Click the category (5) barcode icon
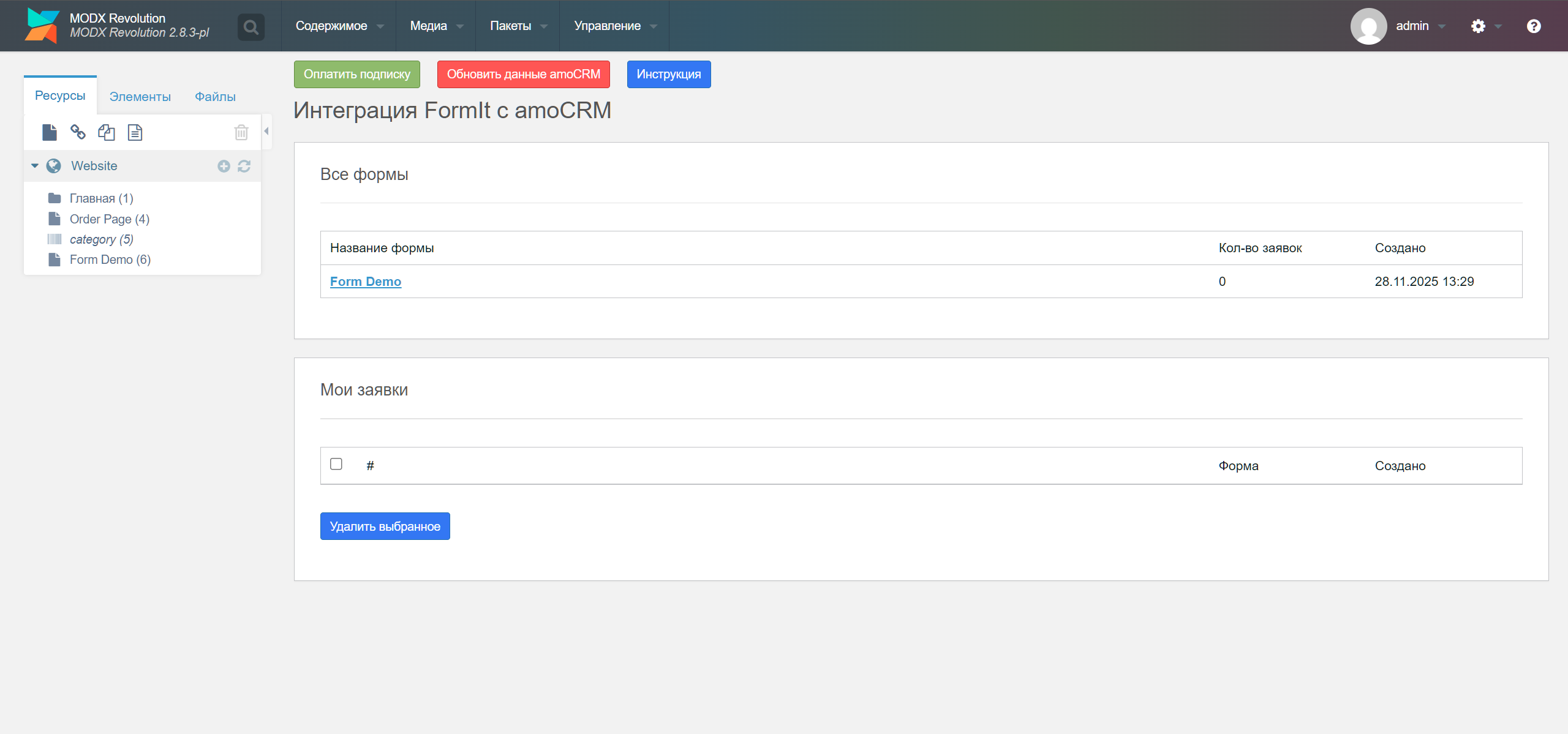The width and height of the screenshot is (1568, 734). coord(55,239)
